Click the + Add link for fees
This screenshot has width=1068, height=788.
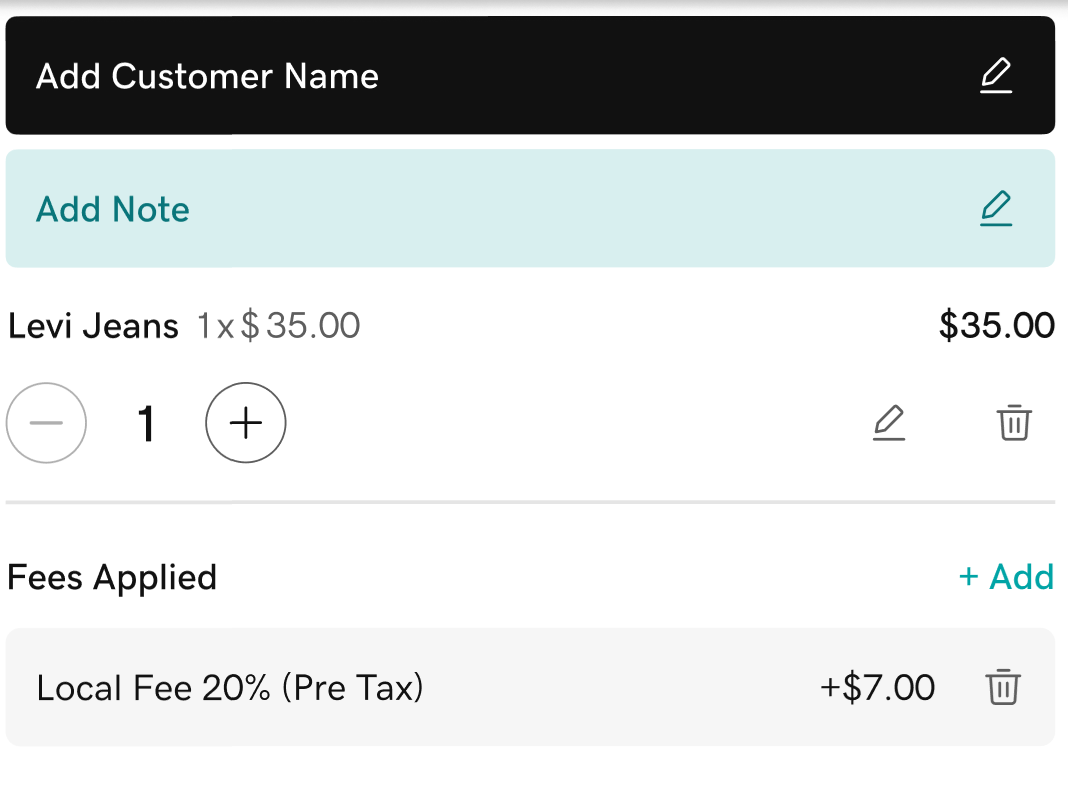tap(1006, 577)
